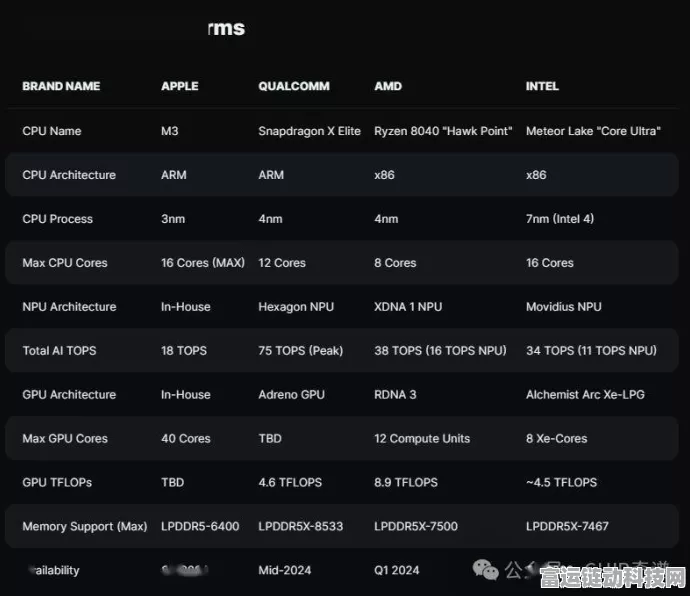Select the LPDDR5-6400 cell
This screenshot has width=690, height=596.
200,526
